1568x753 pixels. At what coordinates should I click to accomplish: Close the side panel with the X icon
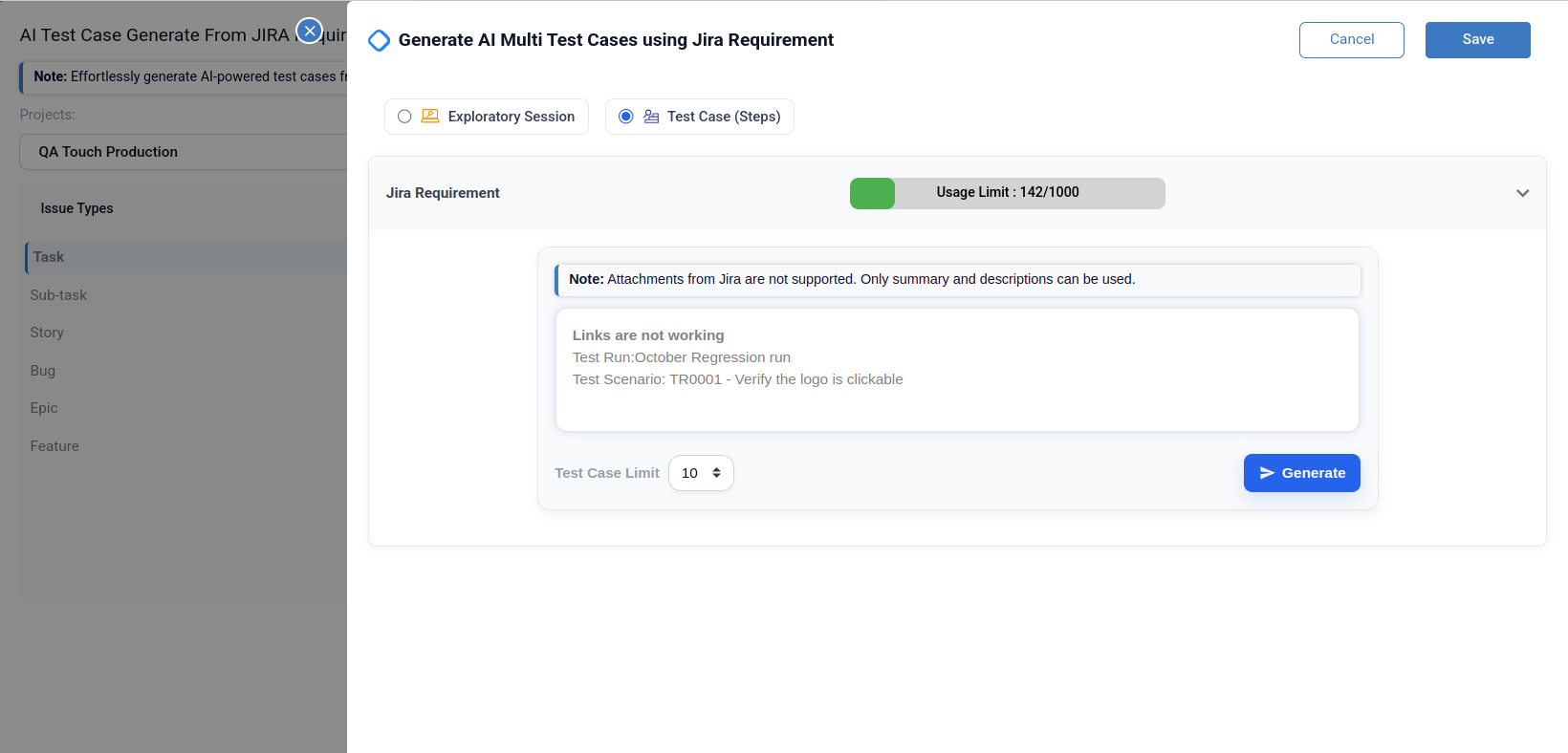tap(309, 31)
